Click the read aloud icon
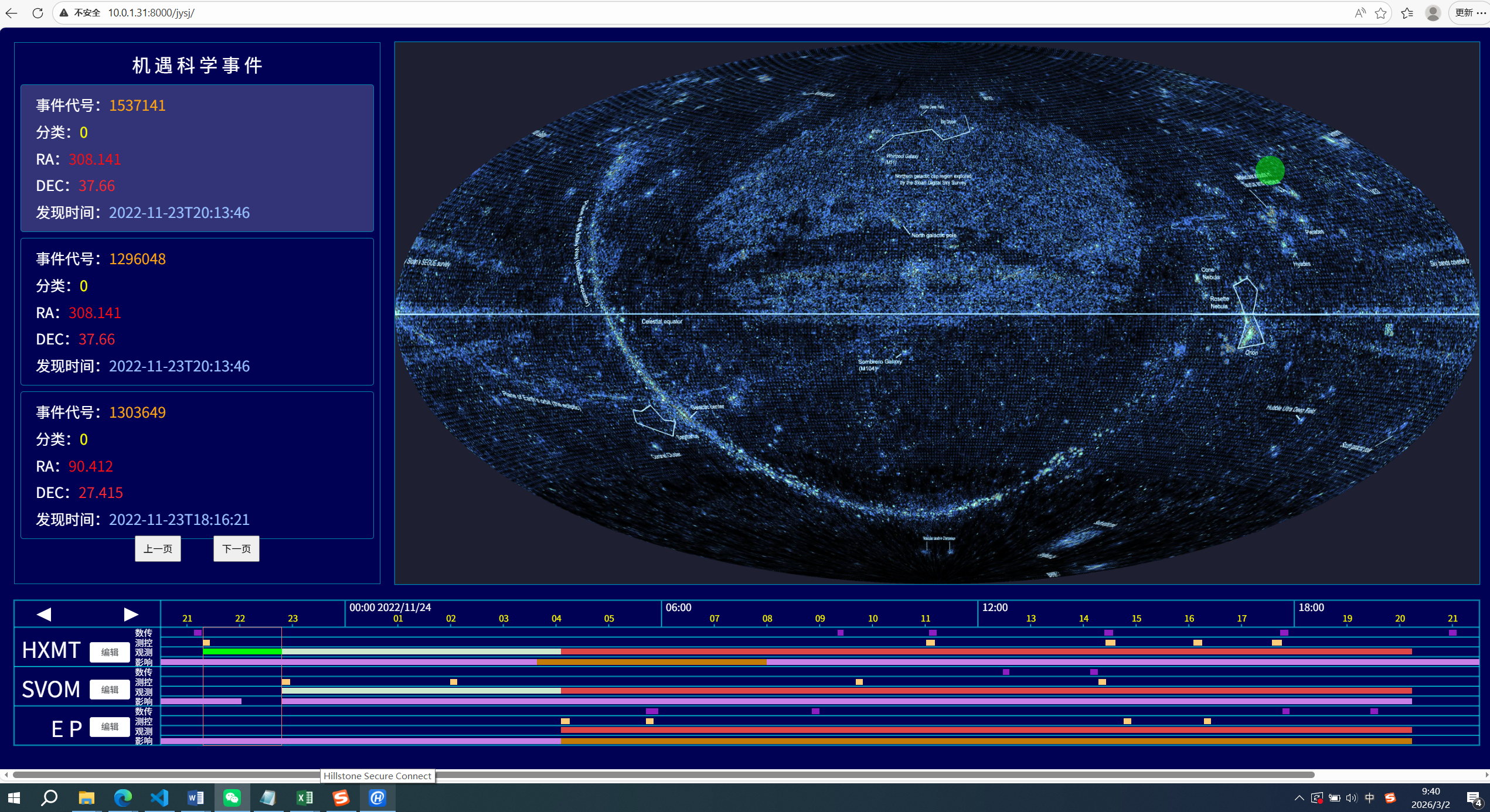The height and width of the screenshot is (812, 1490). click(x=1360, y=13)
